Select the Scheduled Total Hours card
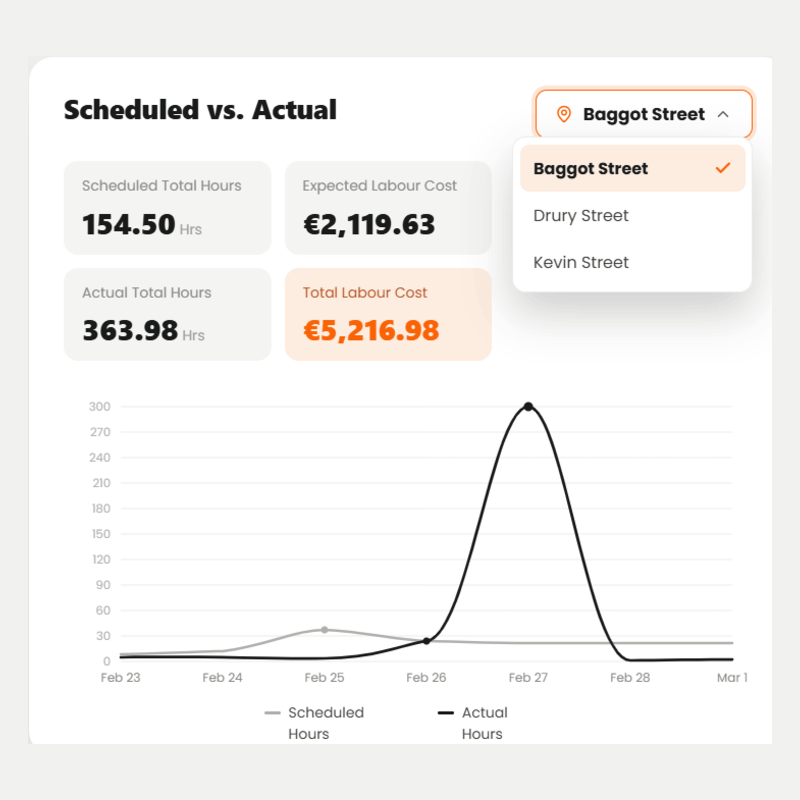Image resolution: width=800 pixels, height=800 pixels. point(167,208)
